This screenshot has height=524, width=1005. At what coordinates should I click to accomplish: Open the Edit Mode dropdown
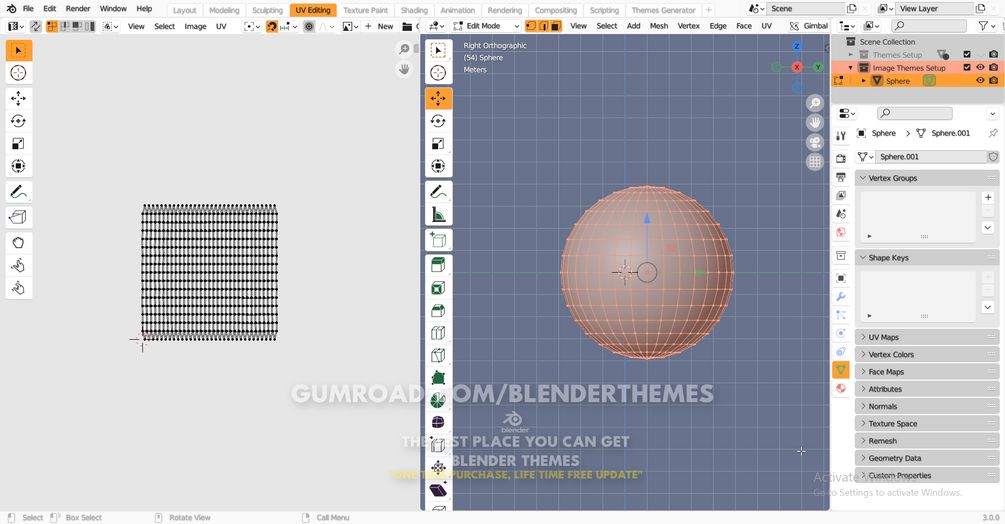point(486,26)
